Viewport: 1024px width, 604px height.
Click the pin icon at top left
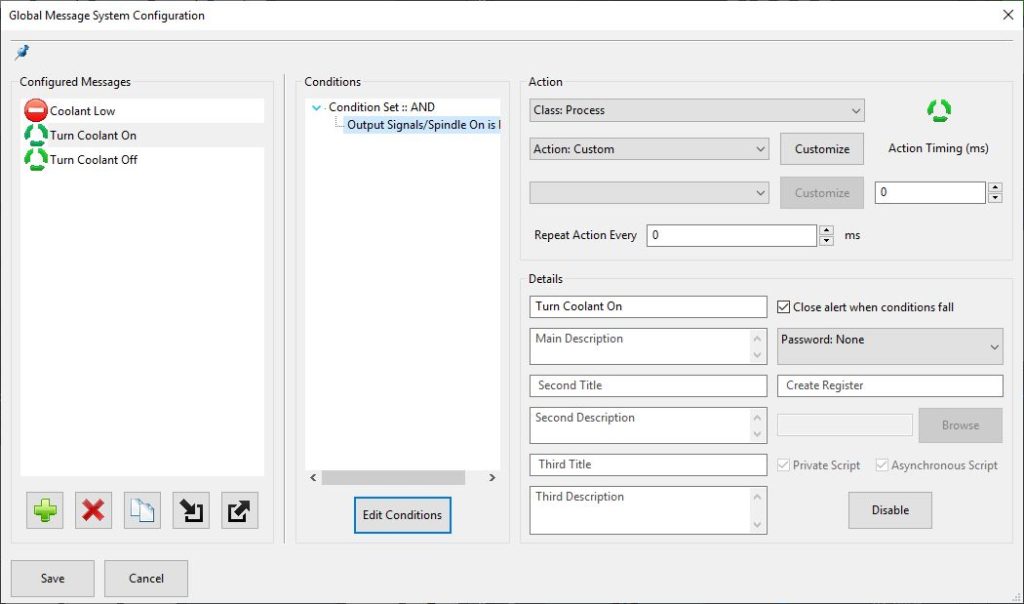[x=22, y=52]
